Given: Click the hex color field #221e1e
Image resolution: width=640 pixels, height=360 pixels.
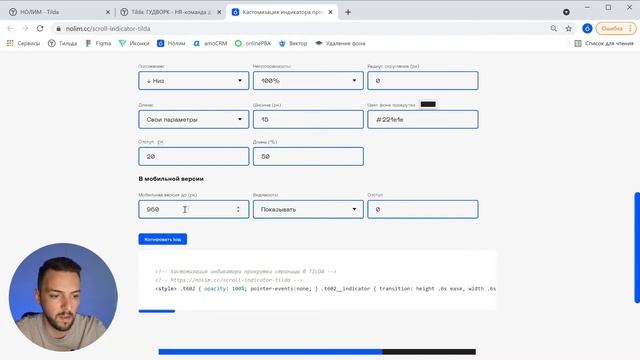Looking at the screenshot, I should pyautogui.click(x=423, y=120).
